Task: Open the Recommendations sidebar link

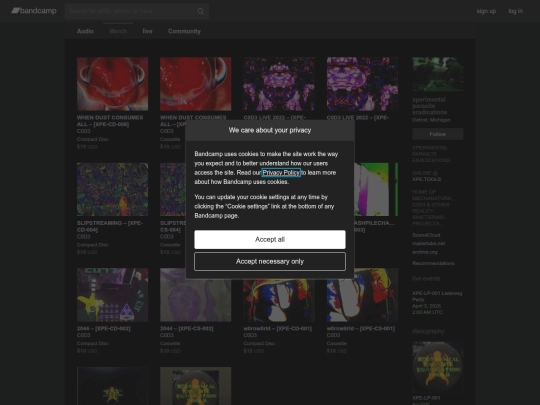Action: 433,263
